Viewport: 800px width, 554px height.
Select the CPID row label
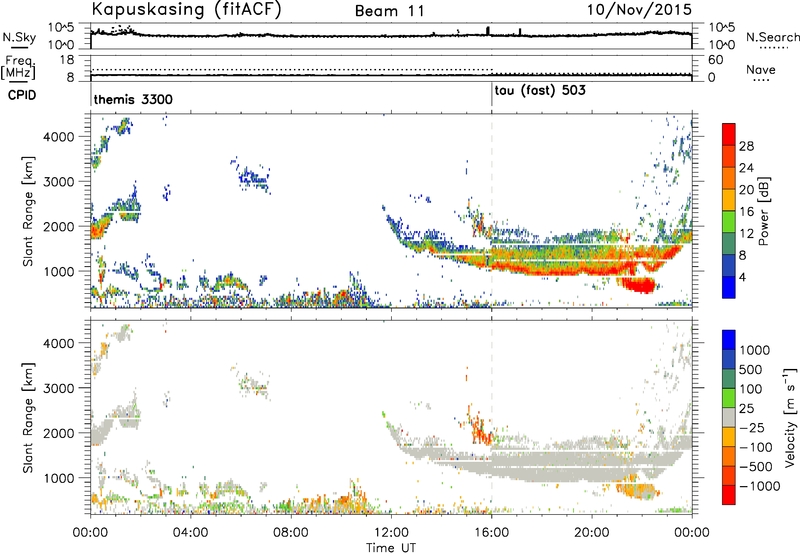point(21,95)
